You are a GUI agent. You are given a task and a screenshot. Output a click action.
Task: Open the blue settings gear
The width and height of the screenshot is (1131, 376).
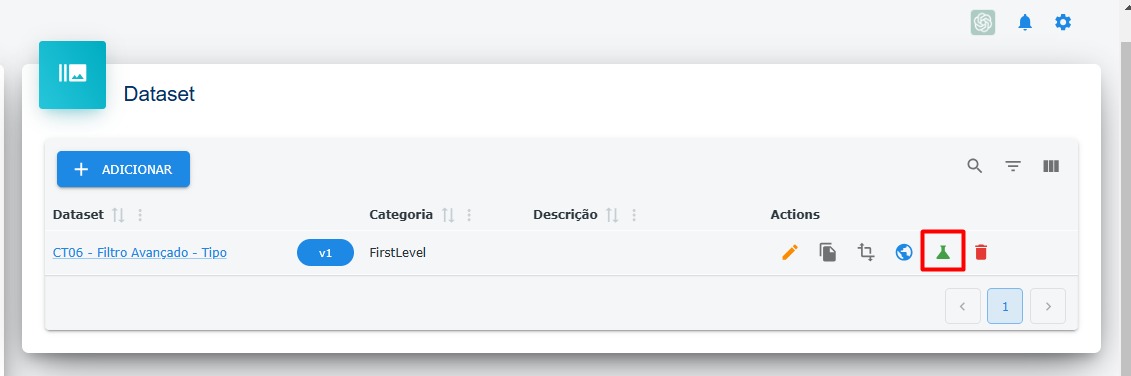(x=1063, y=22)
